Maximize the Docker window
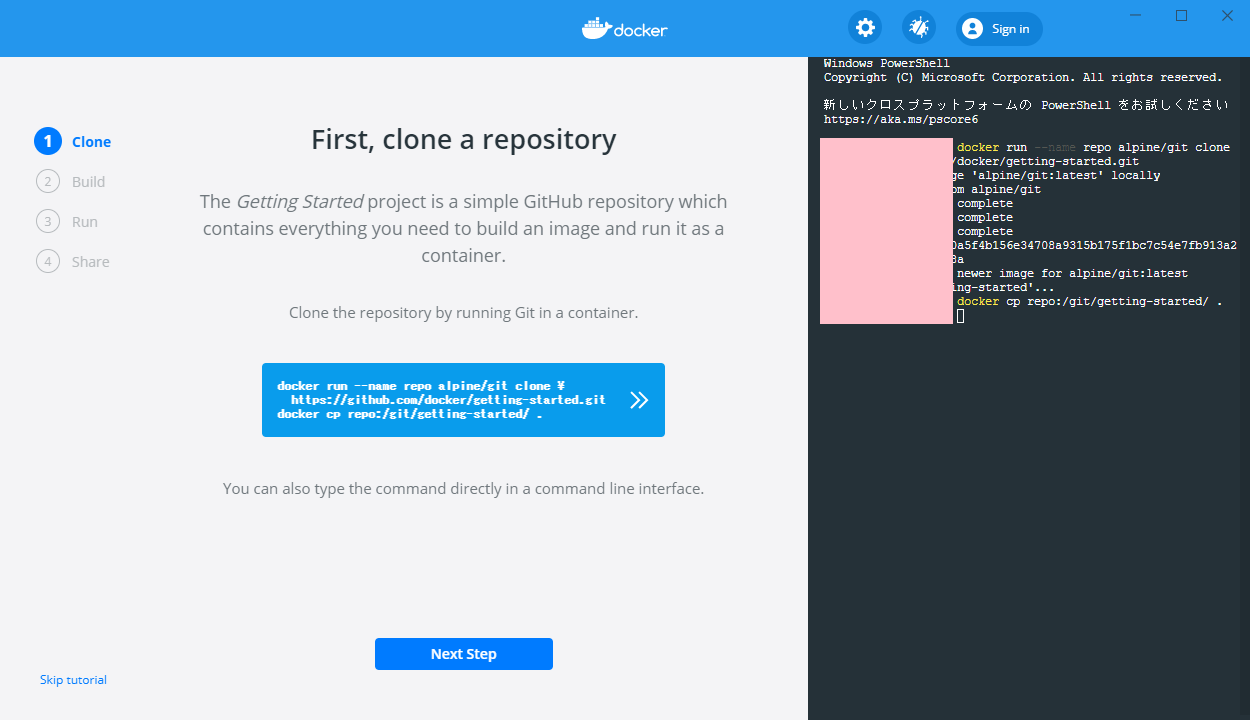 click(x=1181, y=16)
